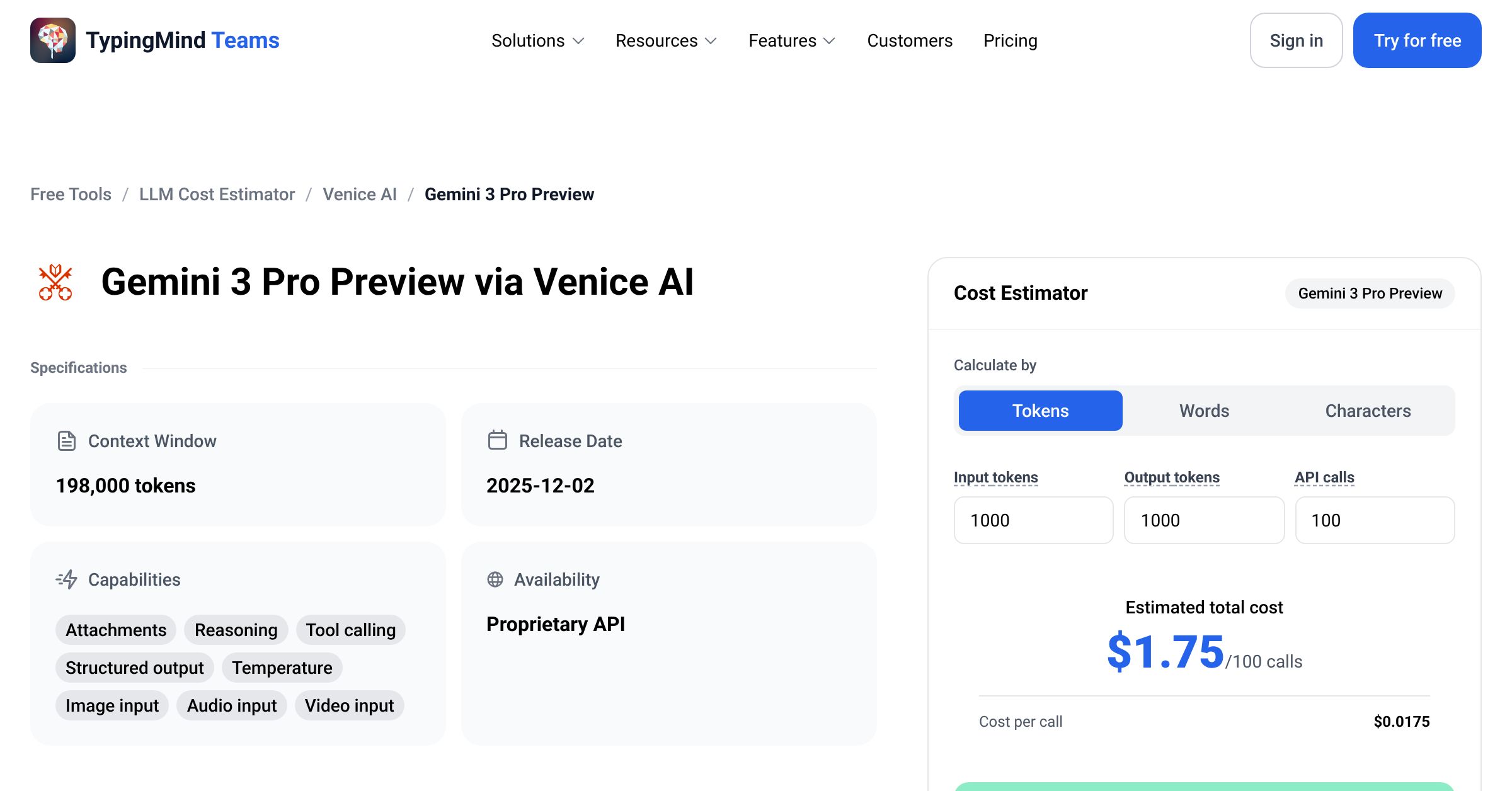The width and height of the screenshot is (1512, 791).
Task: Expand the Solutions dropdown menu
Action: click(538, 40)
